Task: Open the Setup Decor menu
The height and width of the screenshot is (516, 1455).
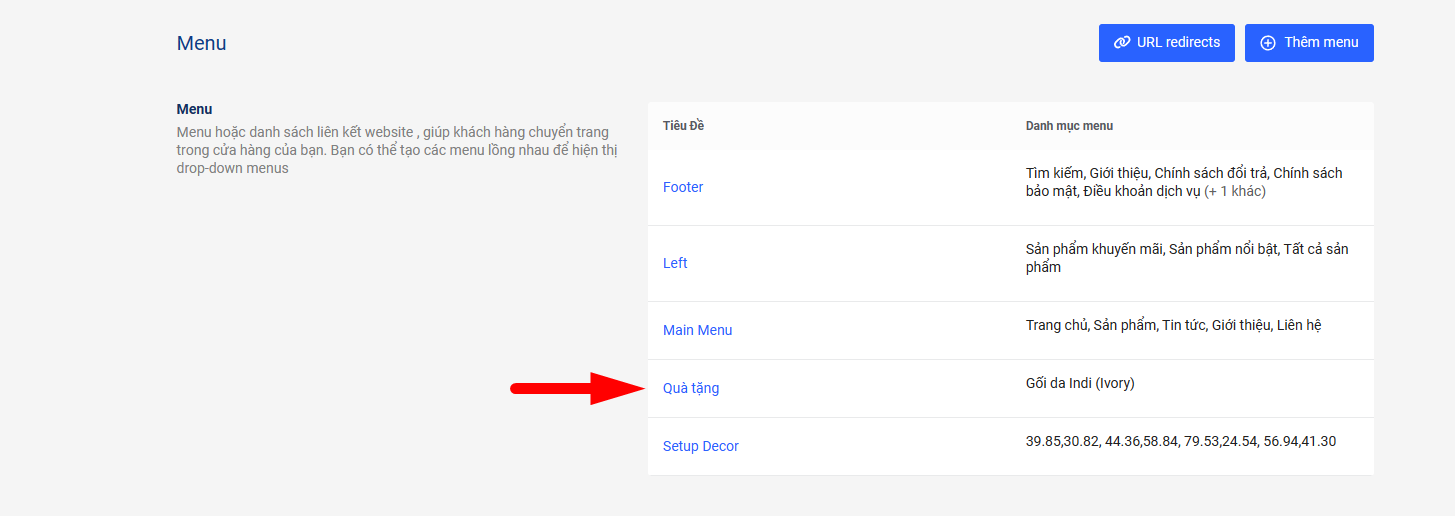Action: (700, 446)
